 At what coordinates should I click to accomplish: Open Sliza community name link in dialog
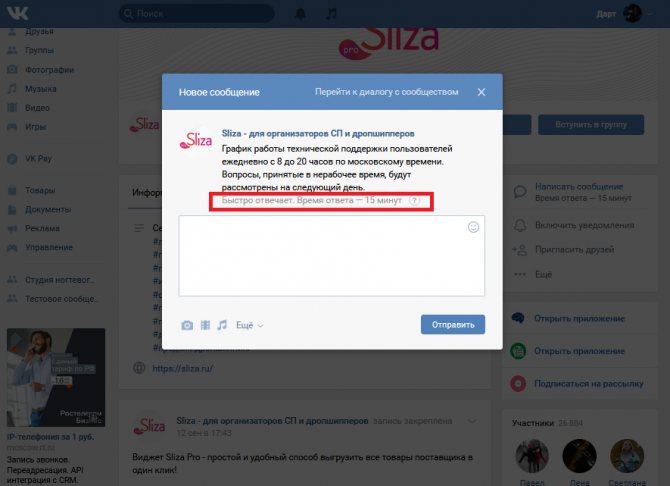click(318, 133)
